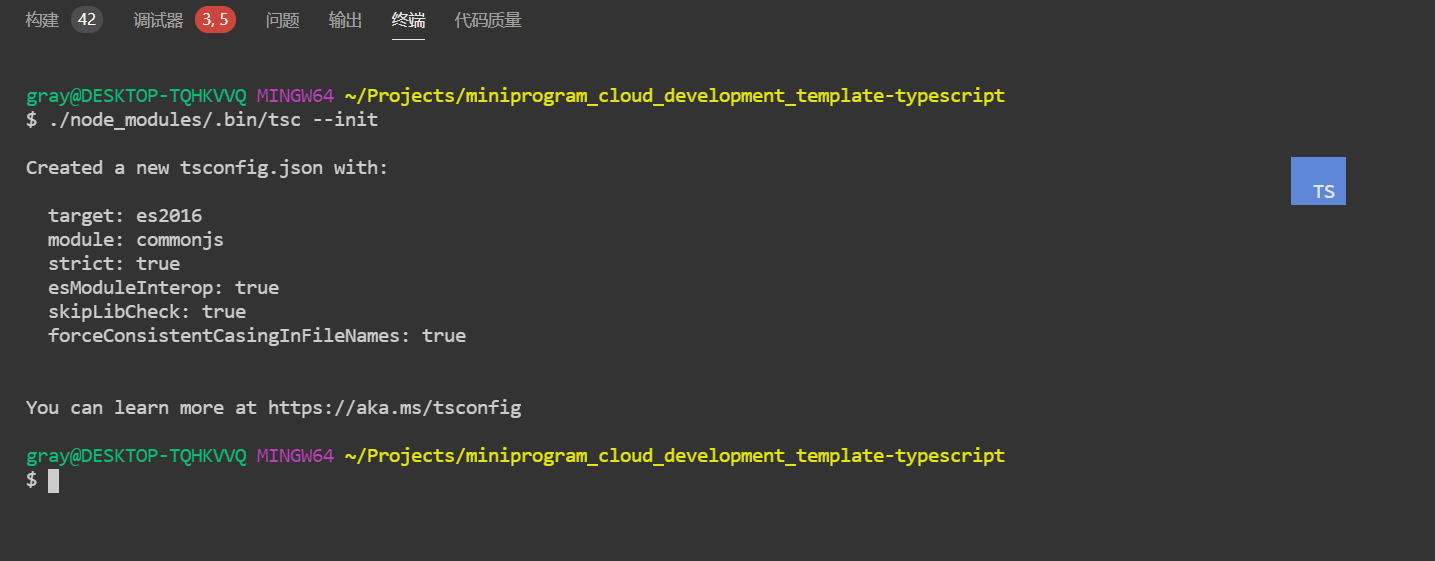The image size is (1435, 561).
Task: Click the red 3, 5 debugger badge
Action: (x=215, y=20)
